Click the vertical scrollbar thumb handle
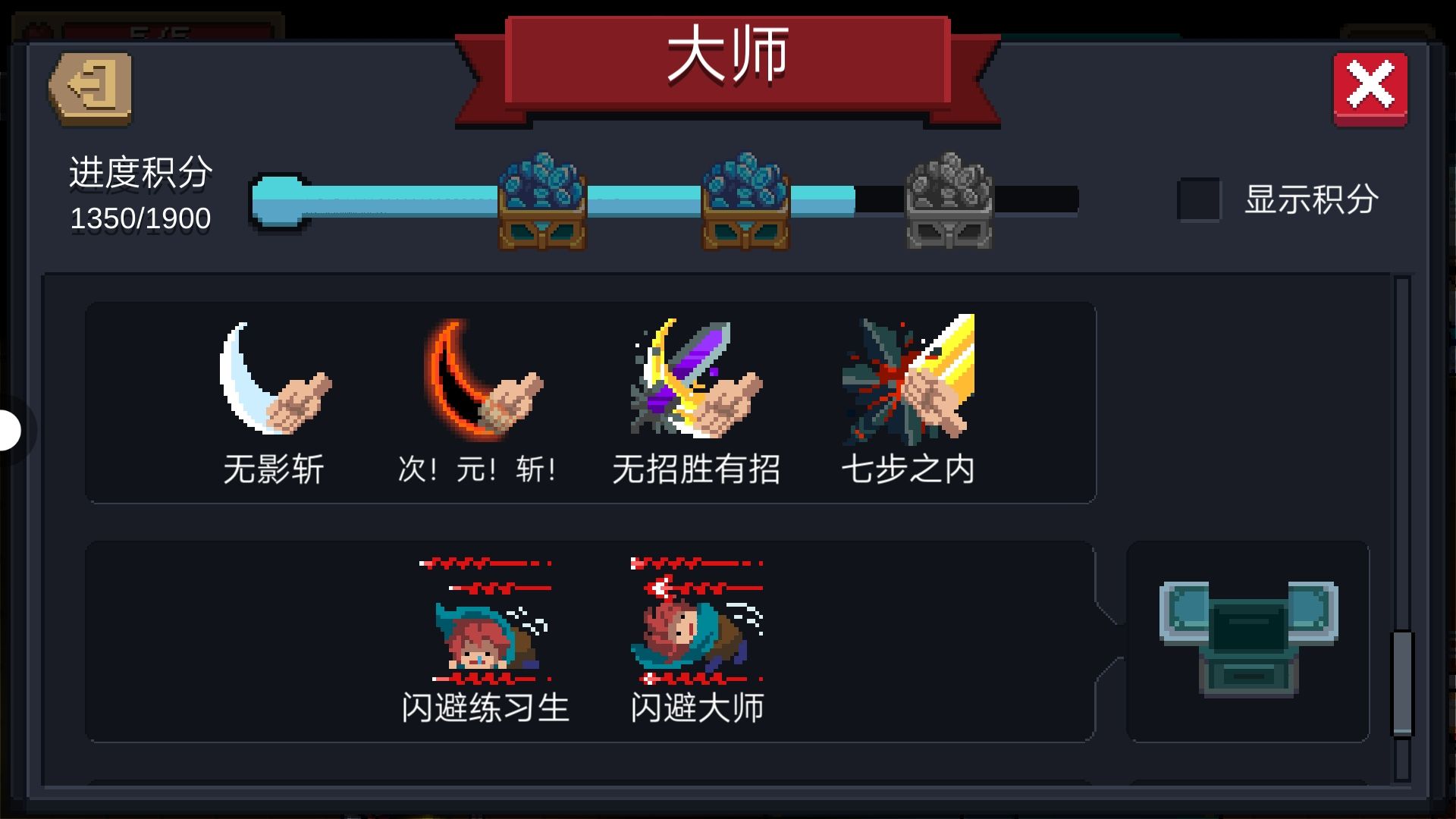 click(x=1402, y=683)
